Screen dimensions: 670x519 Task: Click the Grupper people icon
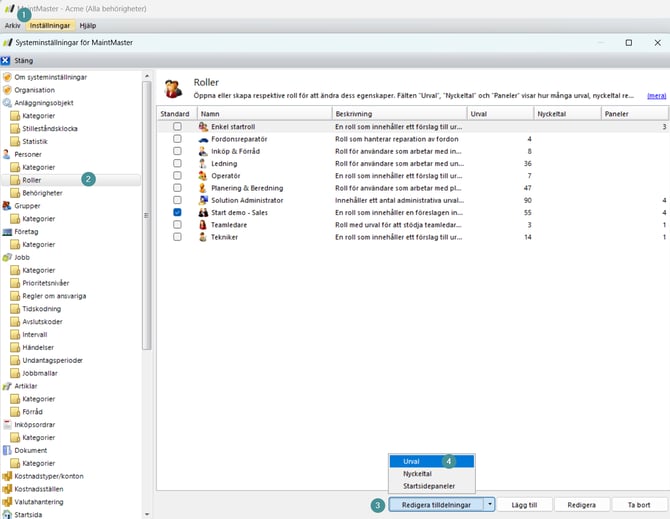tap(7, 206)
